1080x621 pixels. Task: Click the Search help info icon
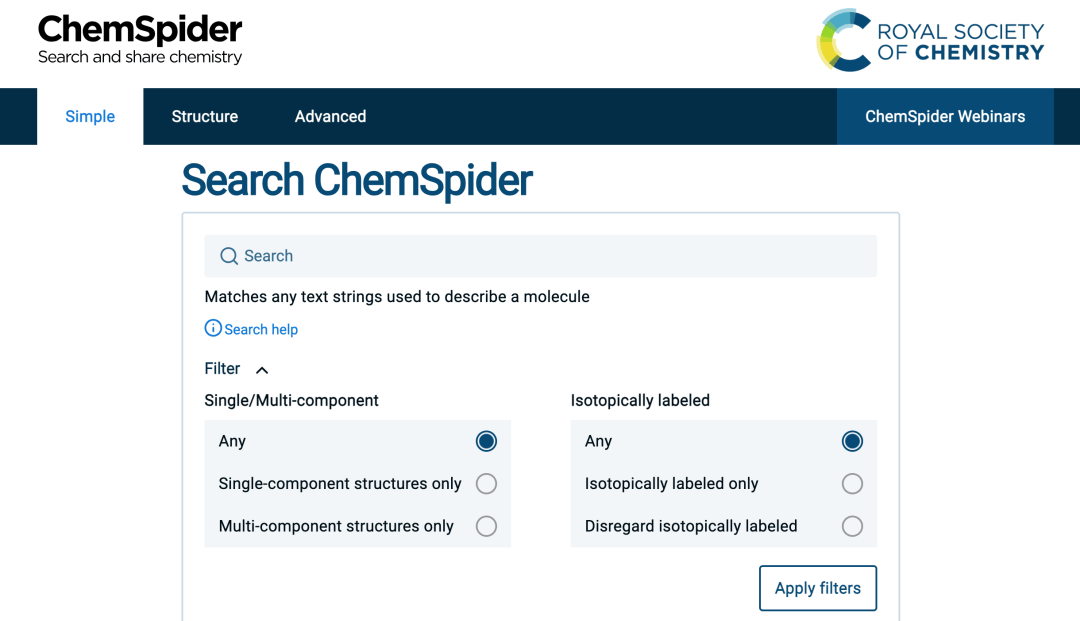click(213, 328)
